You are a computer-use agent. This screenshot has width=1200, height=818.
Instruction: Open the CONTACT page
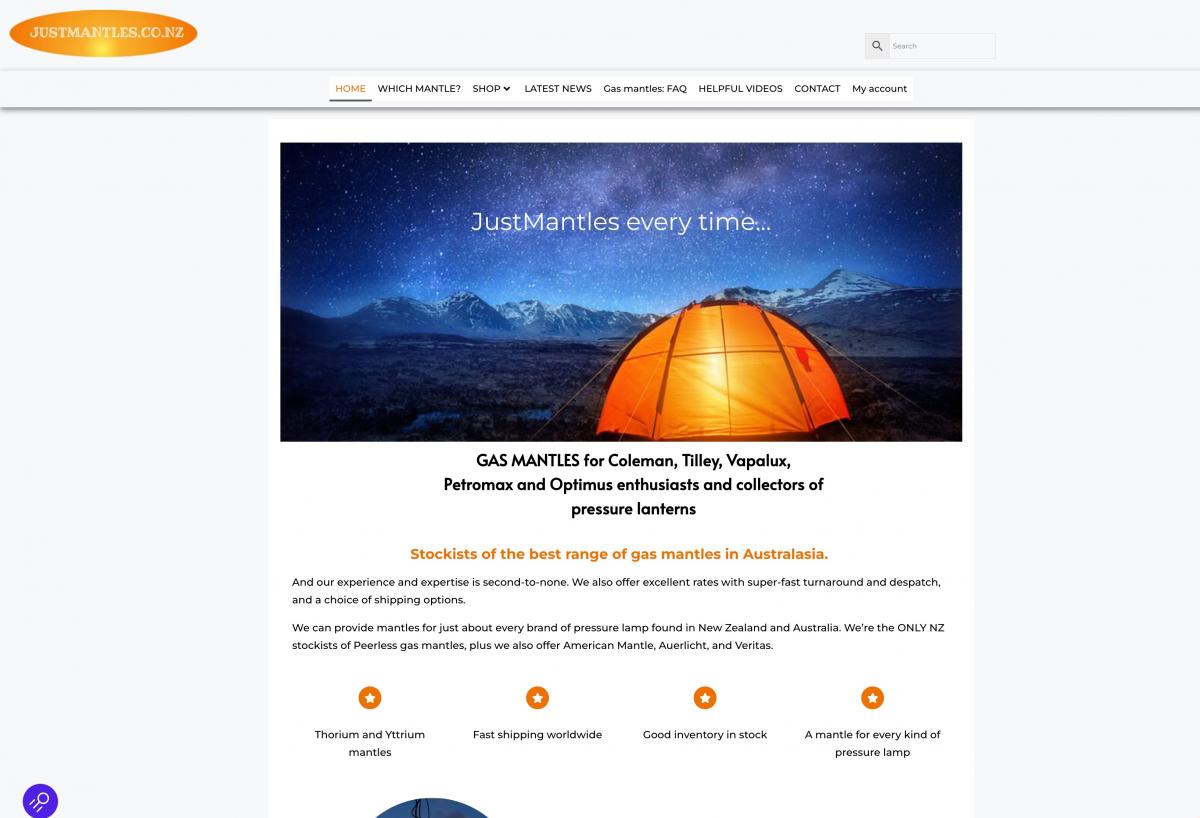tap(817, 89)
